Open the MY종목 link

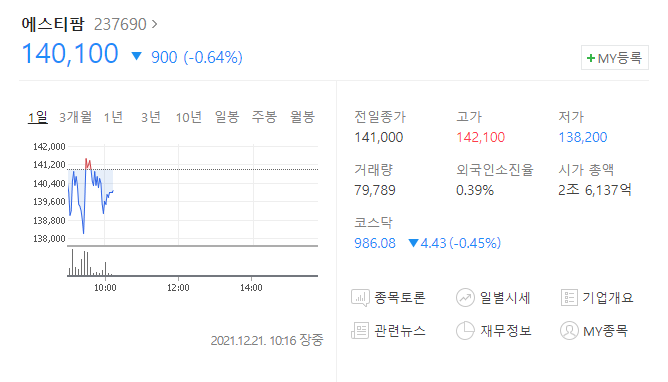pos(605,331)
